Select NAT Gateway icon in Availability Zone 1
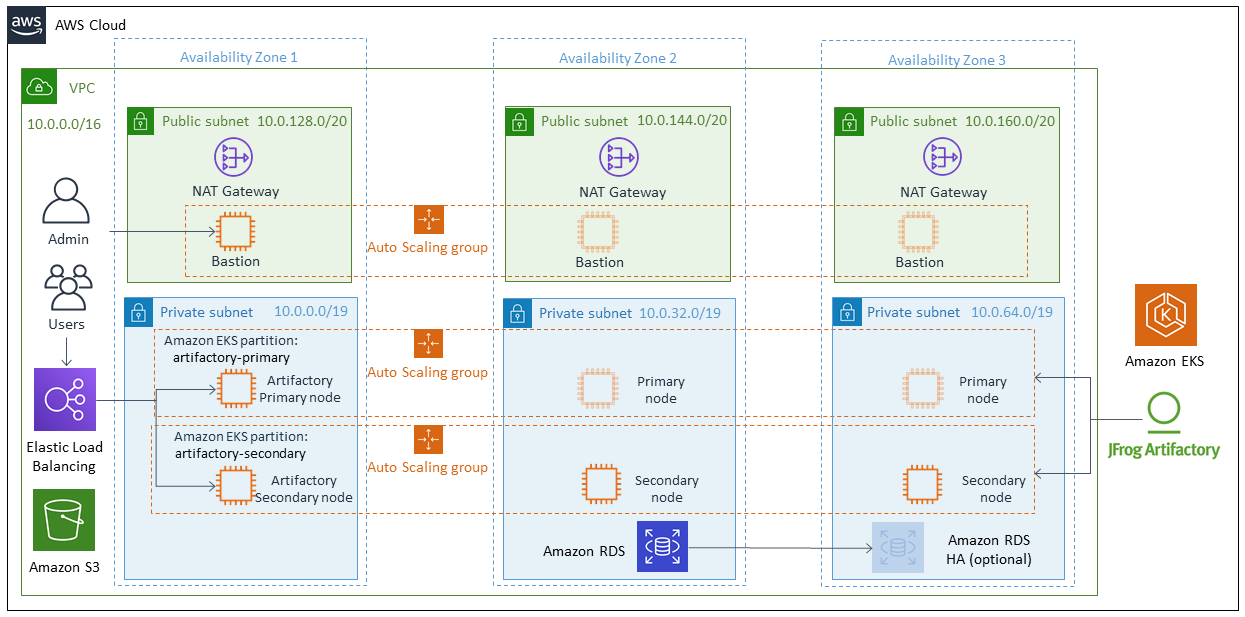This screenshot has height=617, width=1245. pyautogui.click(x=234, y=157)
